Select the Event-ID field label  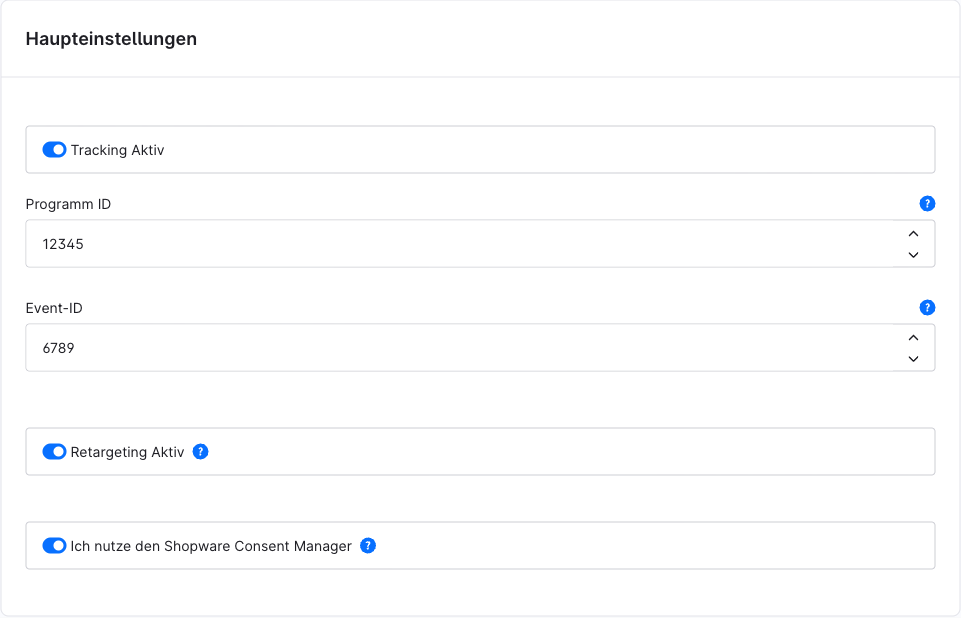pos(54,308)
